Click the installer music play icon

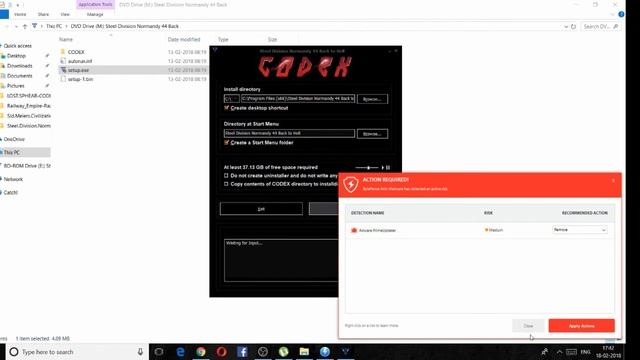click(x=382, y=168)
